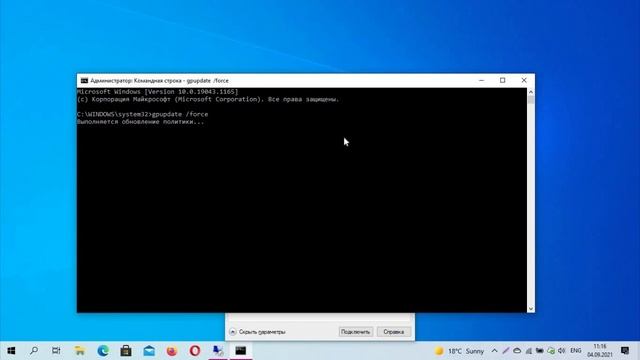Viewport: 640px width, 360px height.
Task: Show hidden system tray icons
Action: coord(494,351)
